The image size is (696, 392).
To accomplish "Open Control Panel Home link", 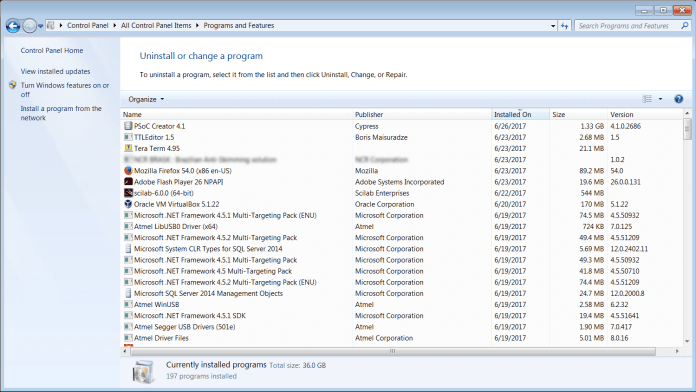I will tap(51, 51).
